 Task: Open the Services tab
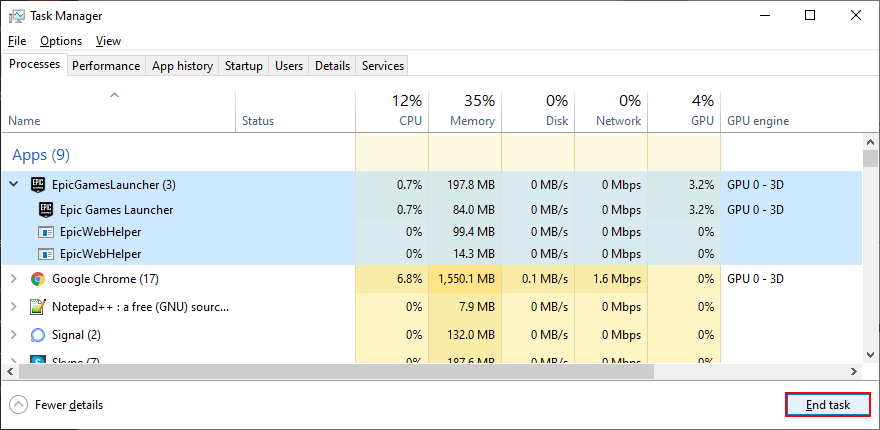click(383, 66)
